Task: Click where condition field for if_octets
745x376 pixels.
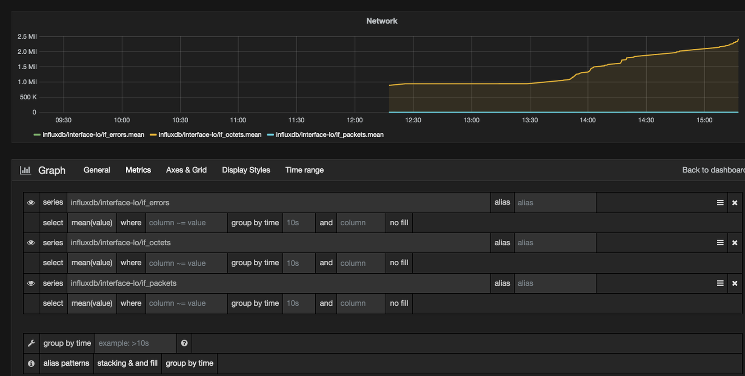Action: [186, 263]
